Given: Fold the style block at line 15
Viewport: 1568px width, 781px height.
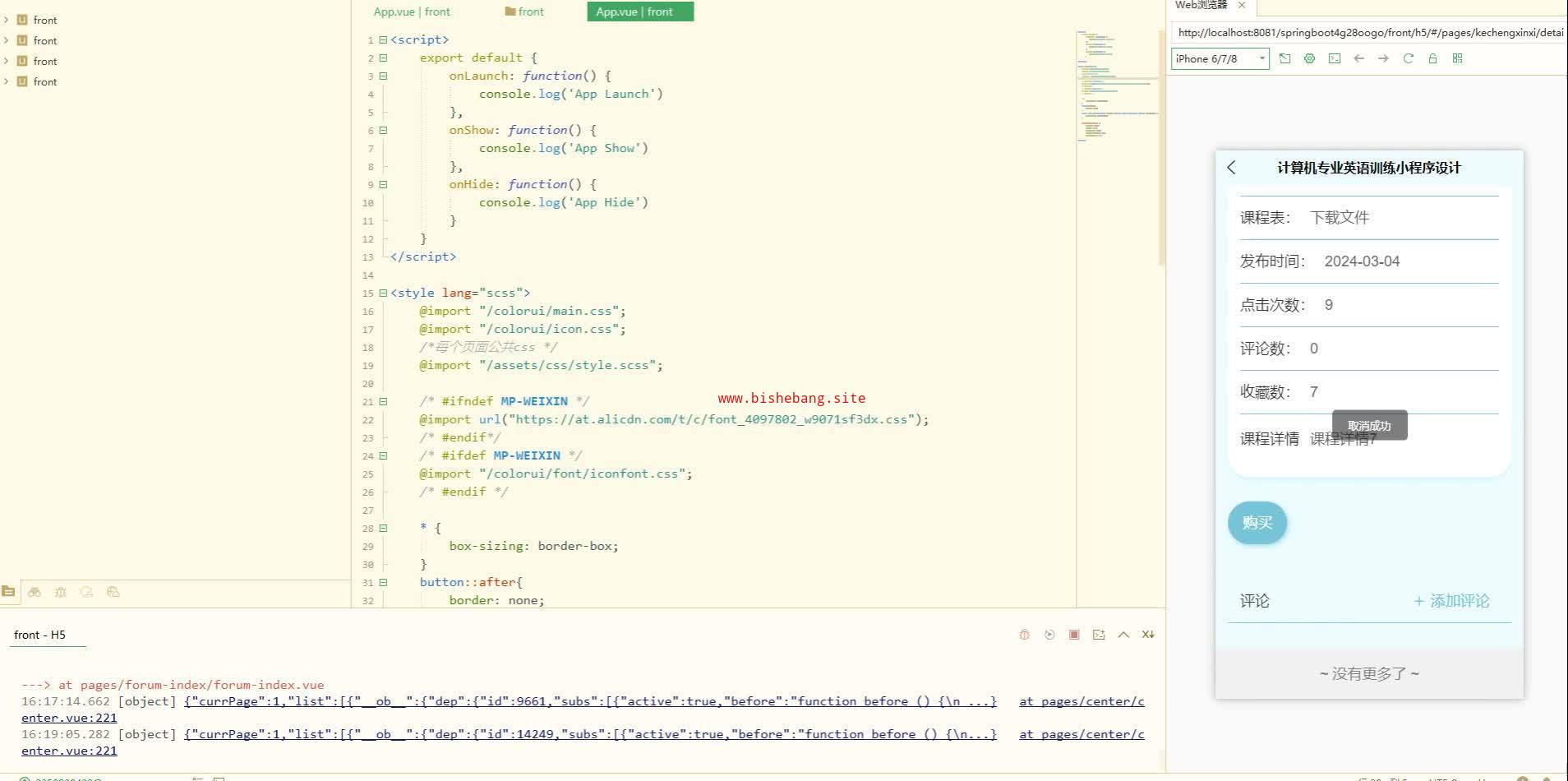Looking at the screenshot, I should [x=383, y=293].
